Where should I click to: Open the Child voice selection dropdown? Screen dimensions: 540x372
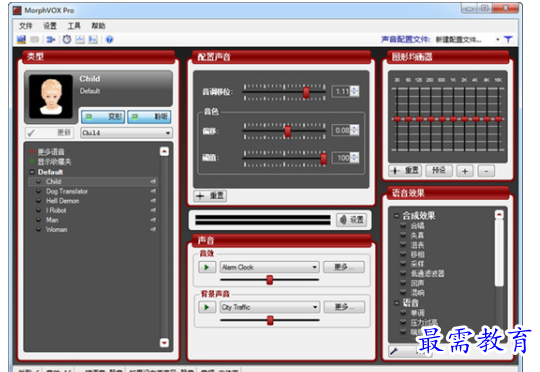(x=126, y=133)
